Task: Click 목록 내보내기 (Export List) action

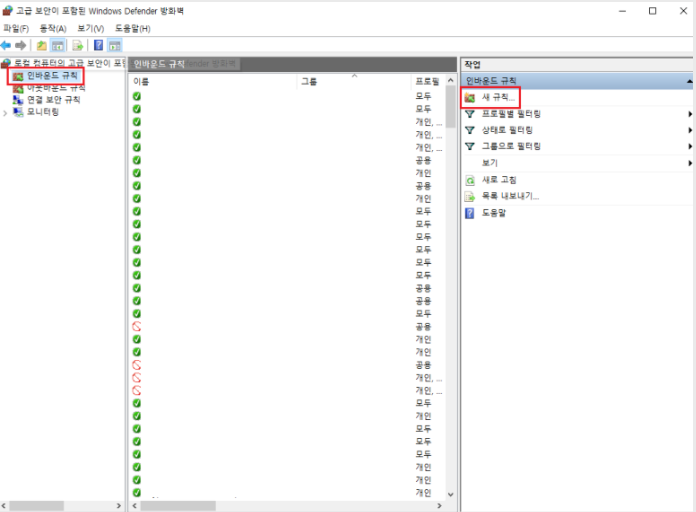Action: click(x=510, y=196)
